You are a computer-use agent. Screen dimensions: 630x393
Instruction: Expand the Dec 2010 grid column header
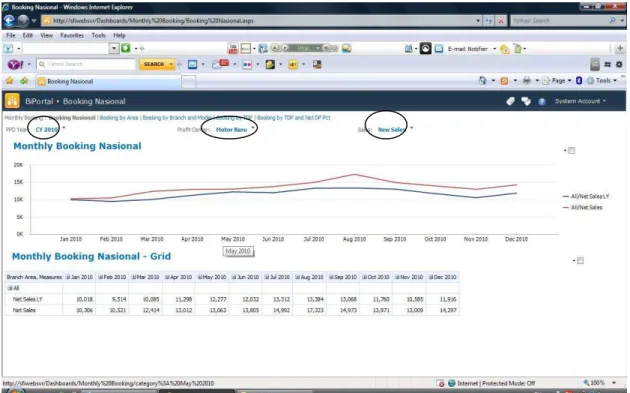pyautogui.click(x=431, y=277)
